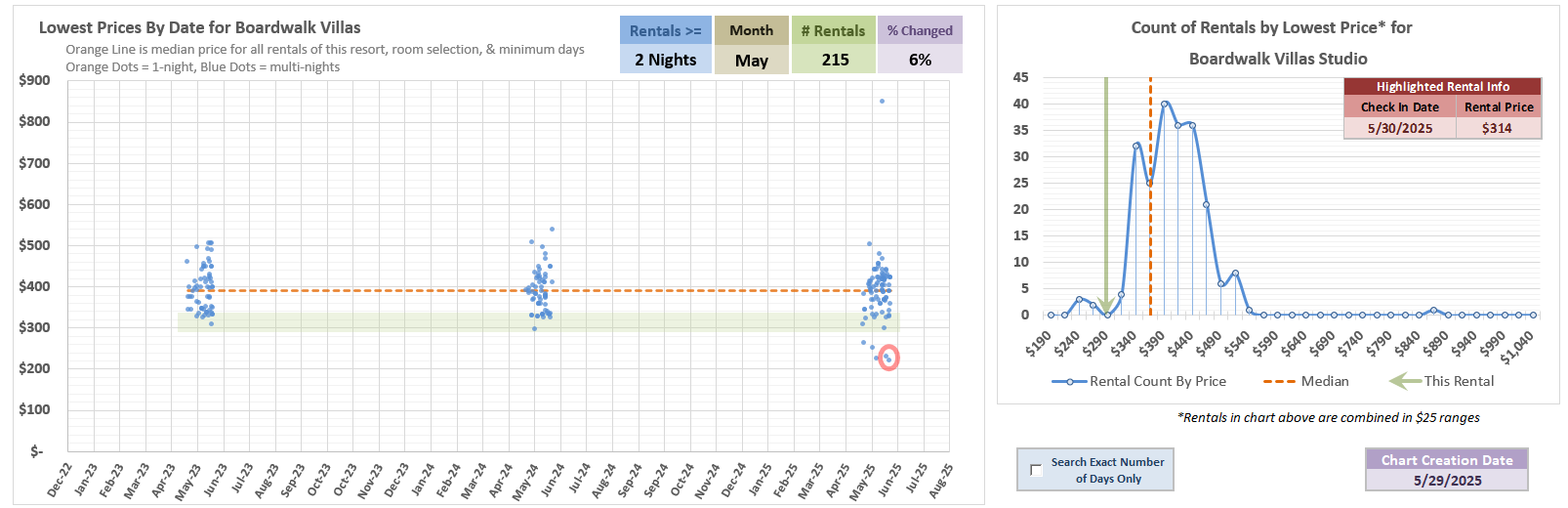Click the Median legend dashed line marker

point(1279,381)
